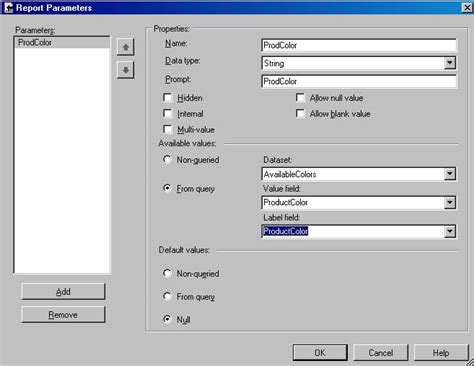474x366 pixels.
Task: Move parameter down with arrow button
Action: 126,70
